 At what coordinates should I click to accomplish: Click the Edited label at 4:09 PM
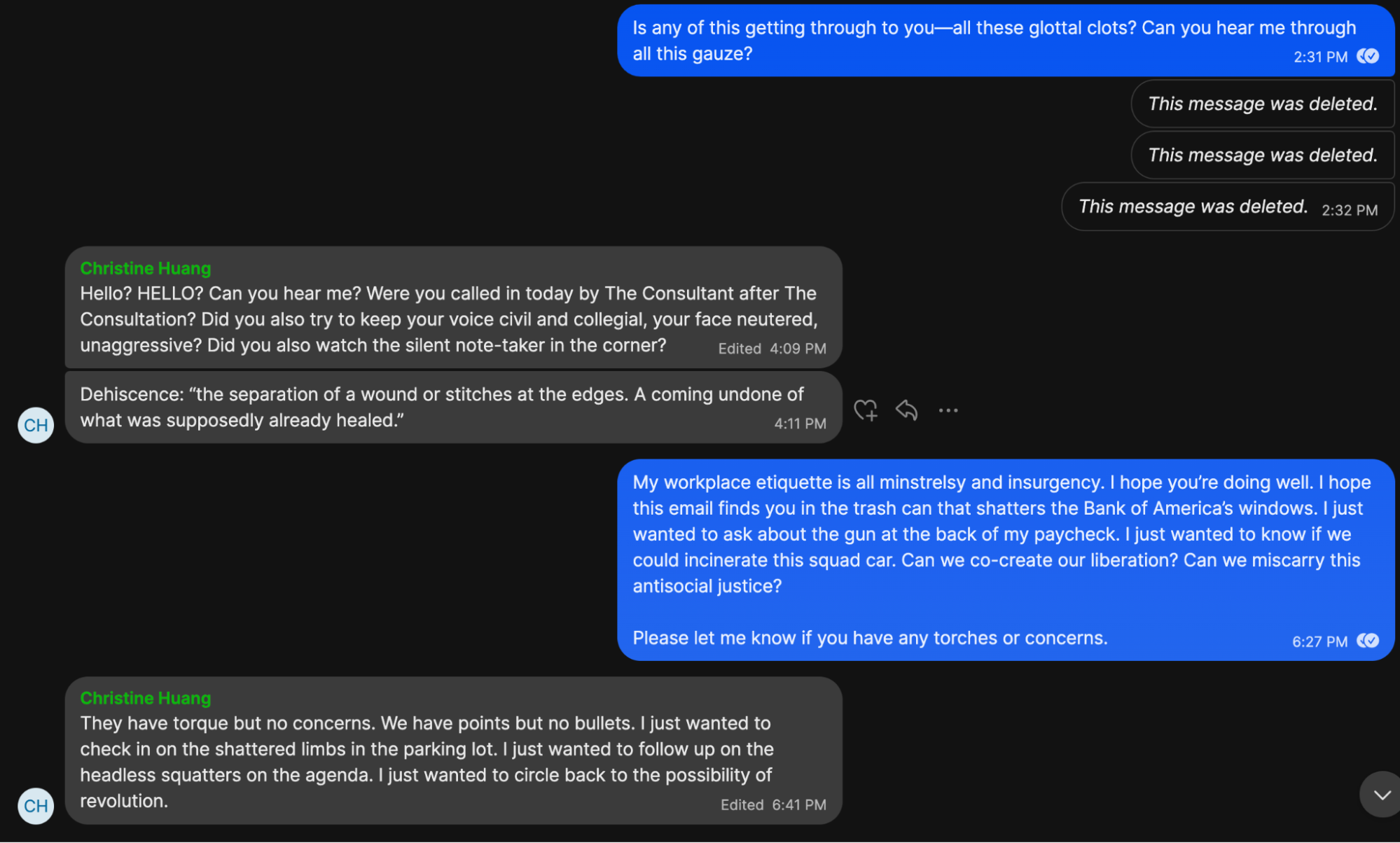[x=740, y=349]
